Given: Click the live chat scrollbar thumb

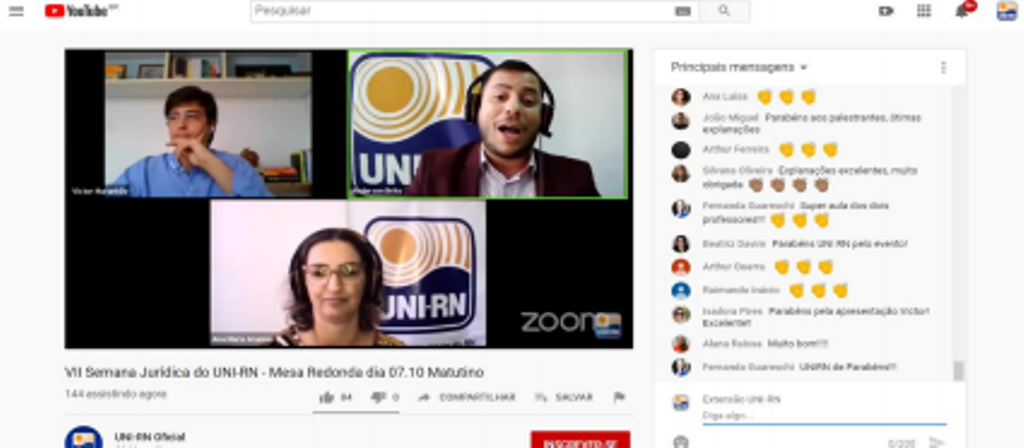Looking at the screenshot, I should tap(958, 370).
